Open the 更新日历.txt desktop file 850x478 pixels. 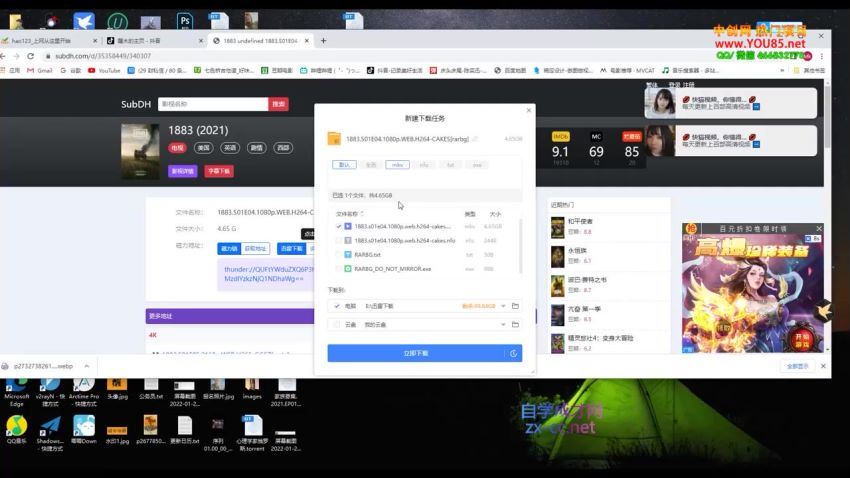point(185,430)
